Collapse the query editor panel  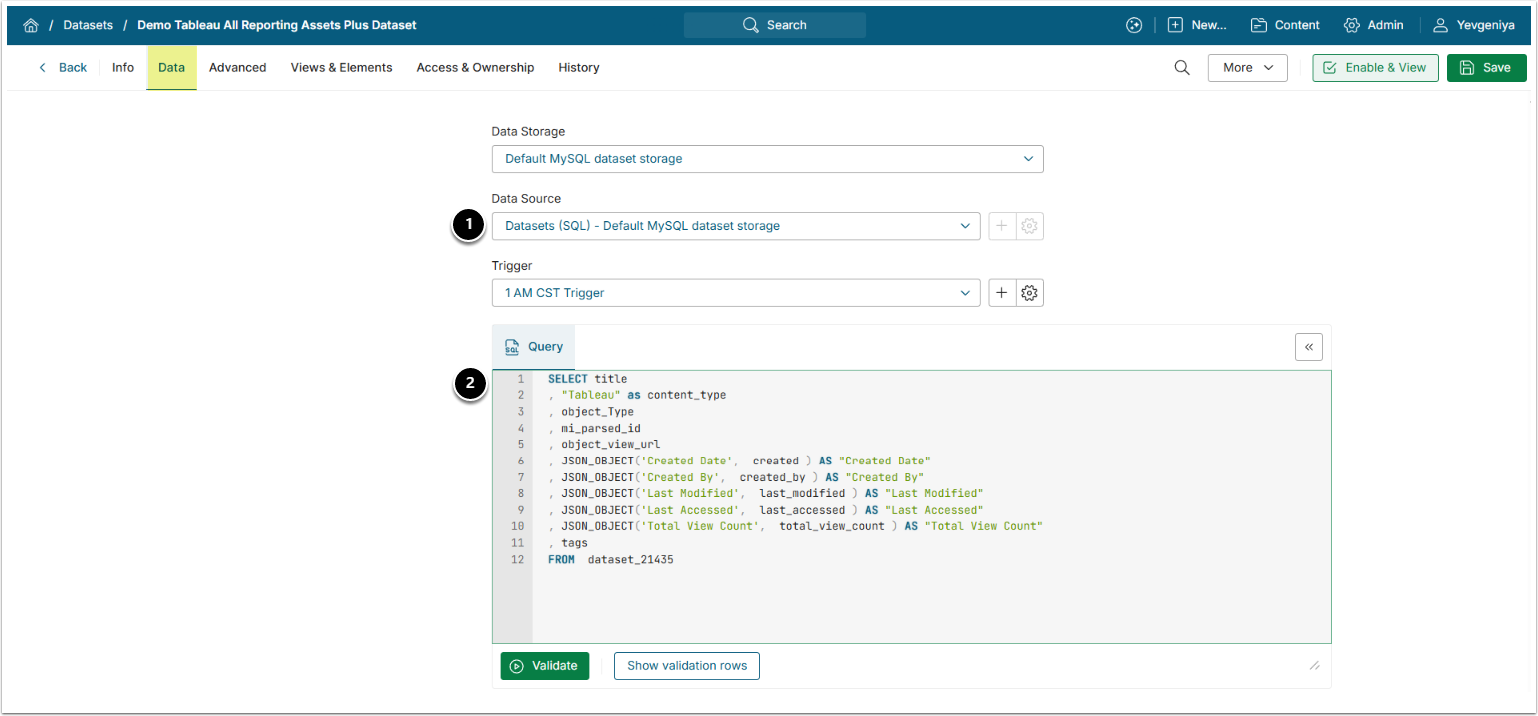point(1308,347)
